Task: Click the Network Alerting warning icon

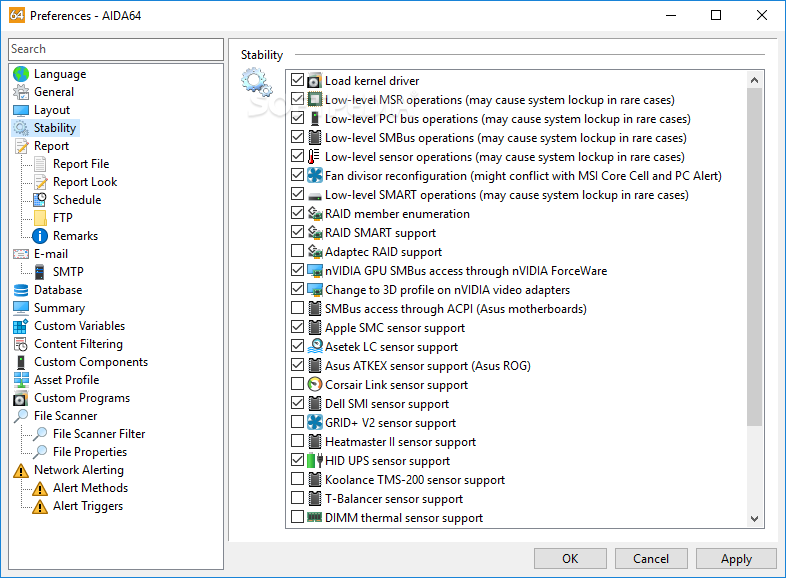Action: pyautogui.click(x=21, y=470)
